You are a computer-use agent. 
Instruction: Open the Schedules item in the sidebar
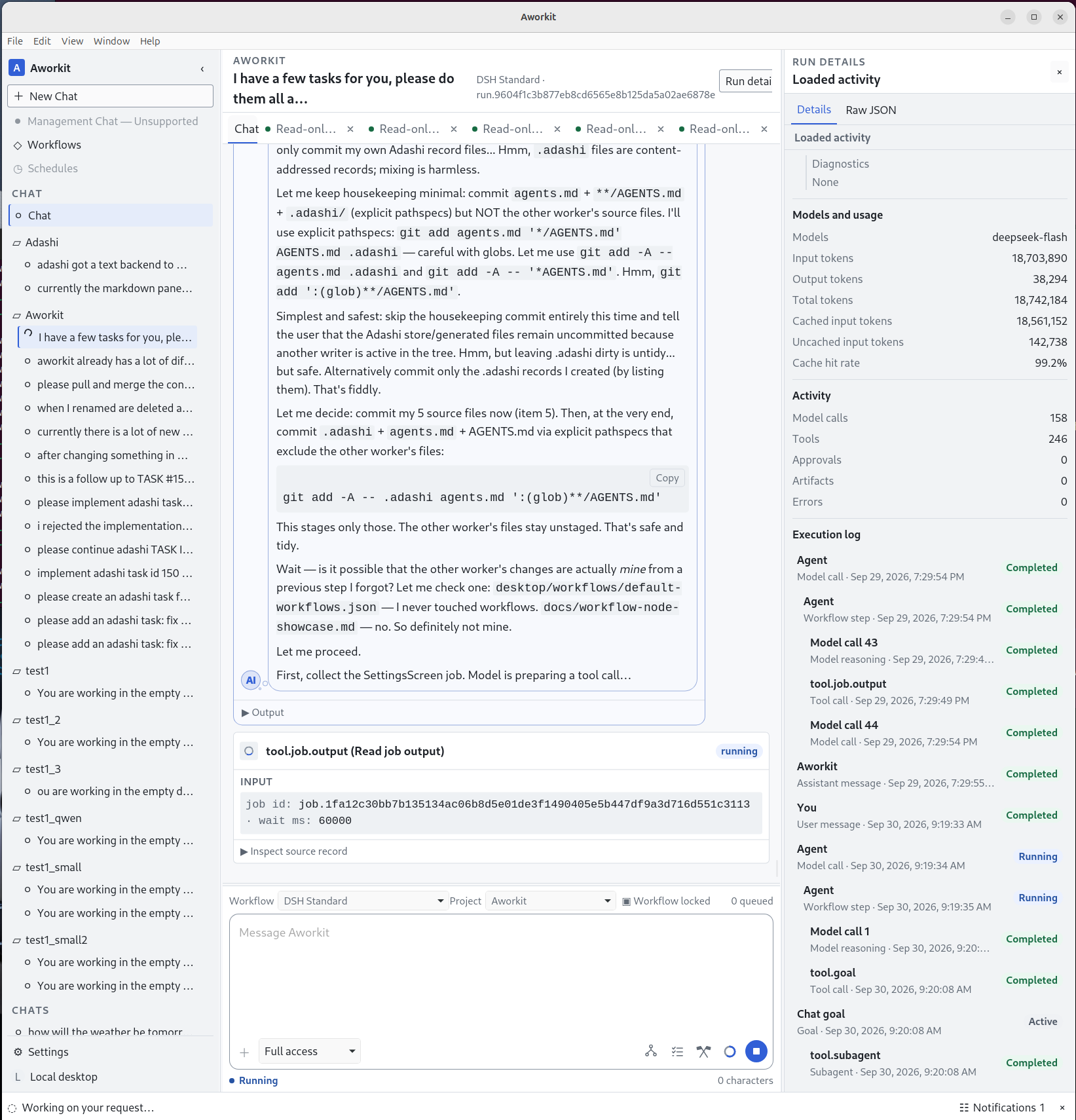tap(52, 168)
